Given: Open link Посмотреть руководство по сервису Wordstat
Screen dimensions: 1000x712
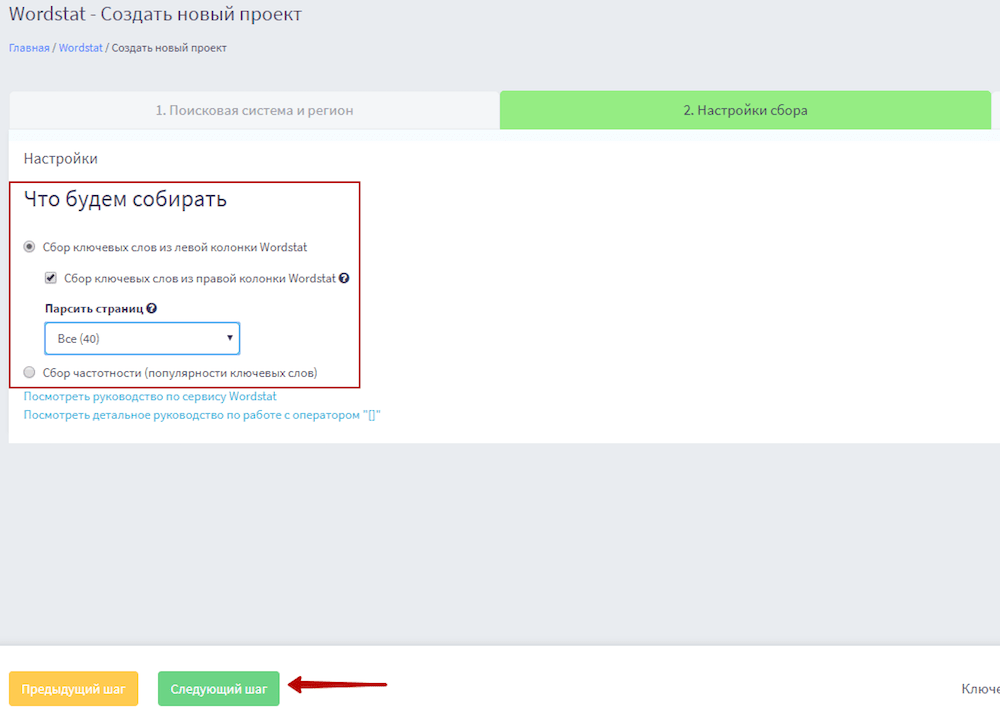Looking at the screenshot, I should click(x=150, y=396).
